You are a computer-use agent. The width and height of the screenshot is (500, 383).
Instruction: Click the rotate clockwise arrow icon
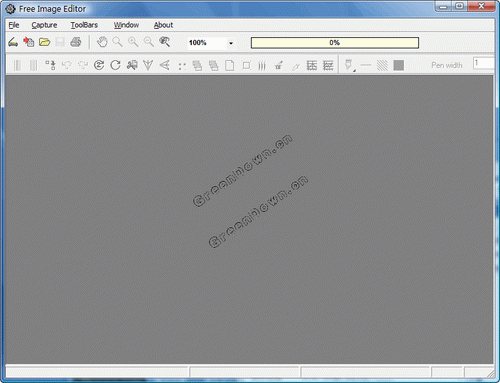[115, 65]
